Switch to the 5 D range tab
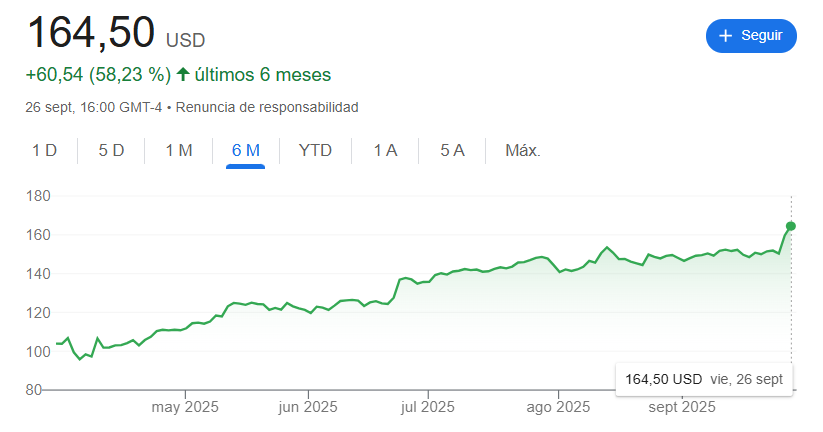 (x=111, y=151)
